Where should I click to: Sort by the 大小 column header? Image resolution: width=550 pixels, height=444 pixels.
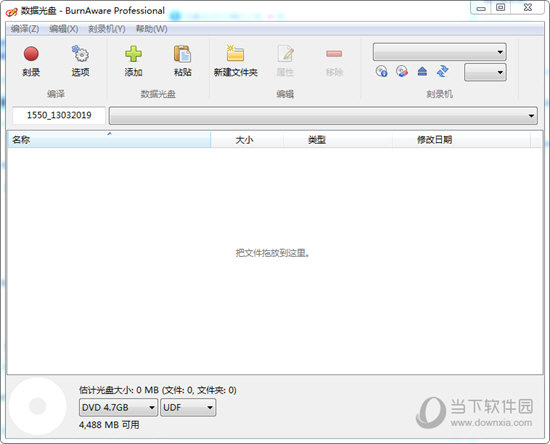247,140
